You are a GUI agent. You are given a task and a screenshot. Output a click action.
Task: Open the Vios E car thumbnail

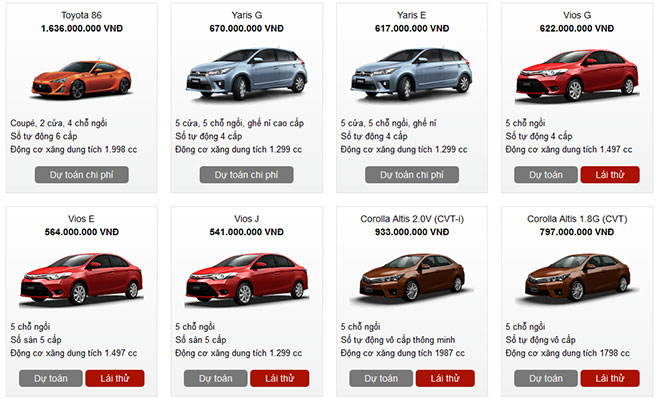coord(82,279)
